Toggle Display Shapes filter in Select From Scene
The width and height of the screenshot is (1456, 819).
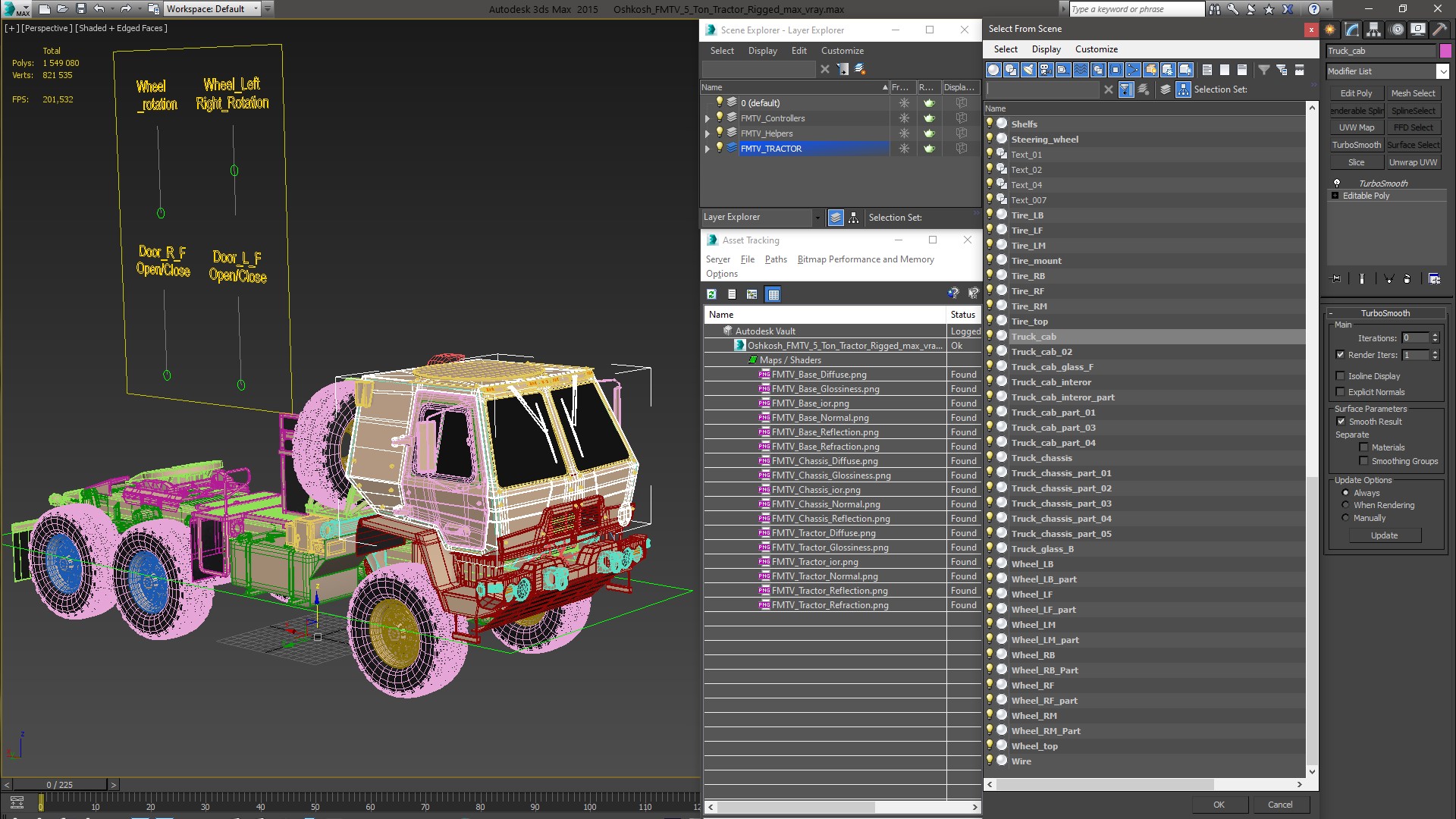coord(1011,70)
